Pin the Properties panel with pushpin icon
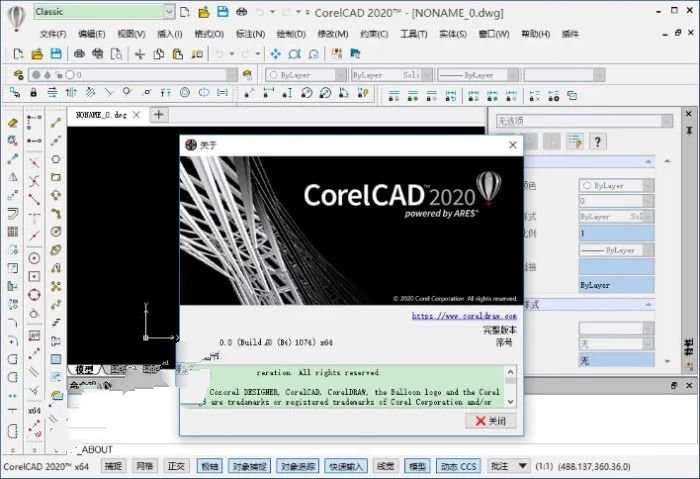 (x=689, y=131)
